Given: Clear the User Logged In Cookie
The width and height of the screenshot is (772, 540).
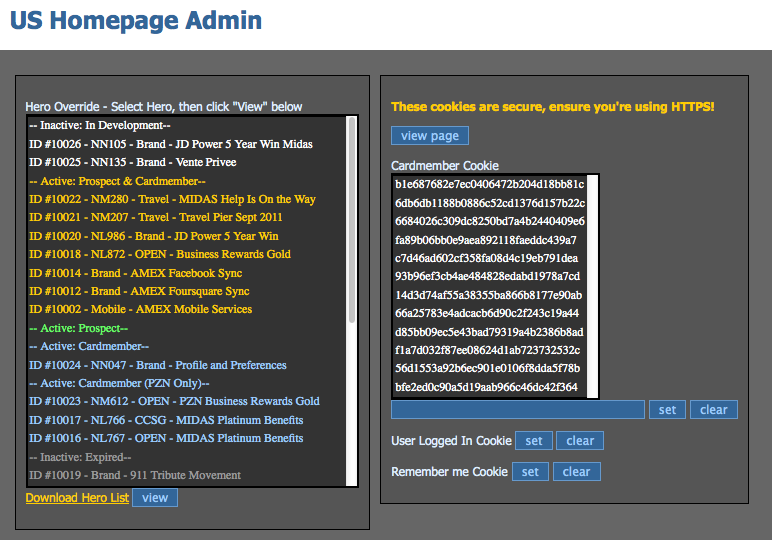Looking at the screenshot, I should [x=580, y=441].
